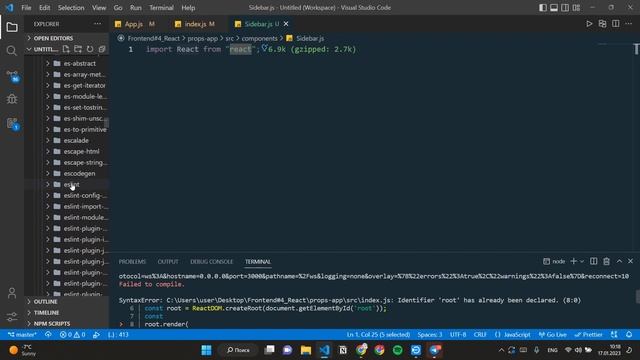Split the editor to the right
This screenshot has height=360, width=640.
click(x=616, y=24)
